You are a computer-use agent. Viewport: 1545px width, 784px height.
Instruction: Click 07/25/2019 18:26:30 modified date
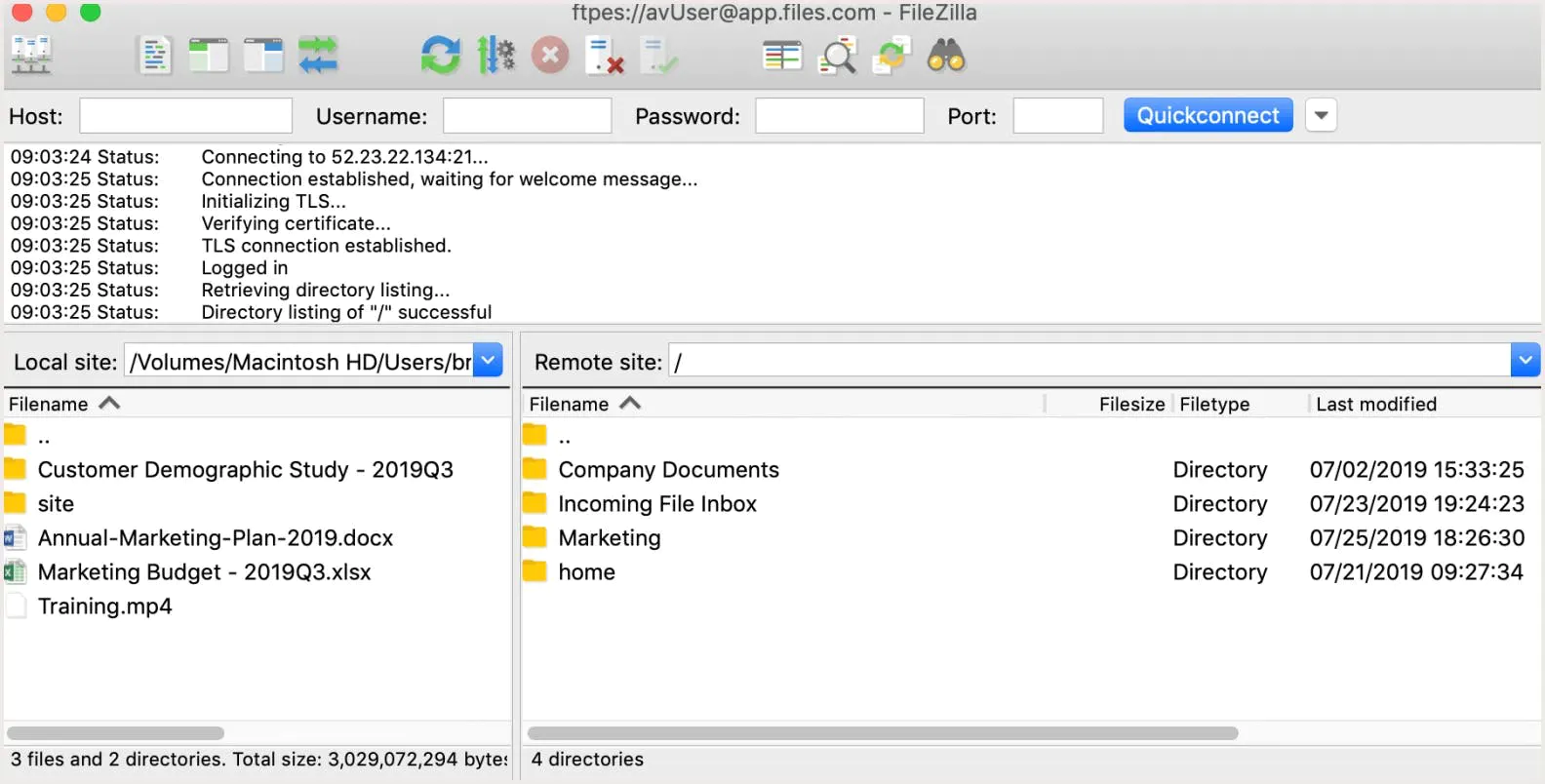pyautogui.click(x=1416, y=537)
